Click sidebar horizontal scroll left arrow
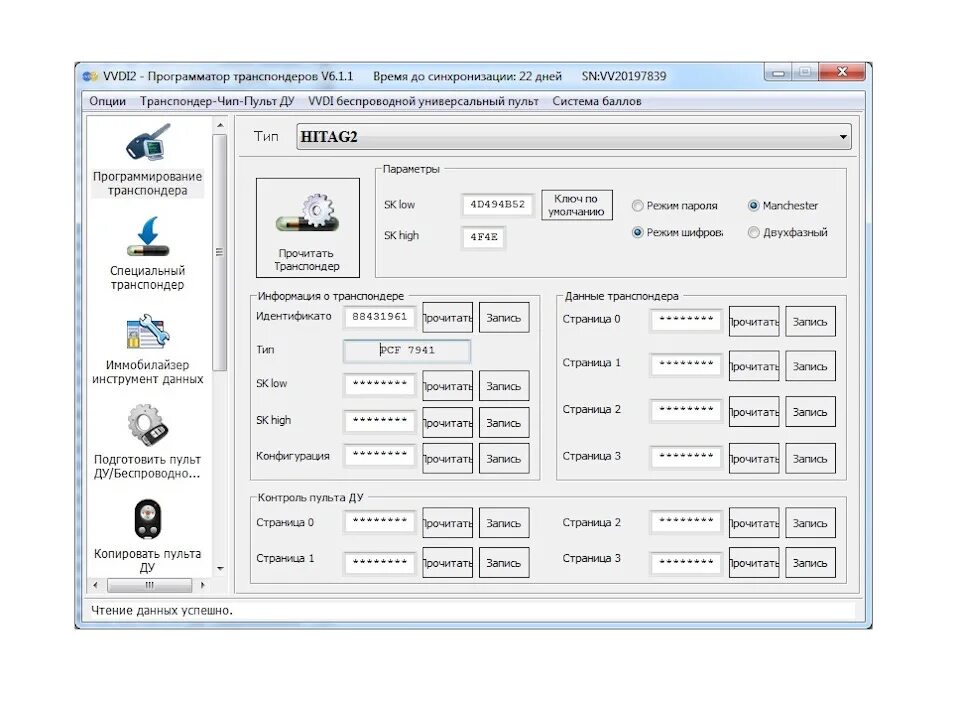960x701 pixels. pyautogui.click(x=95, y=585)
